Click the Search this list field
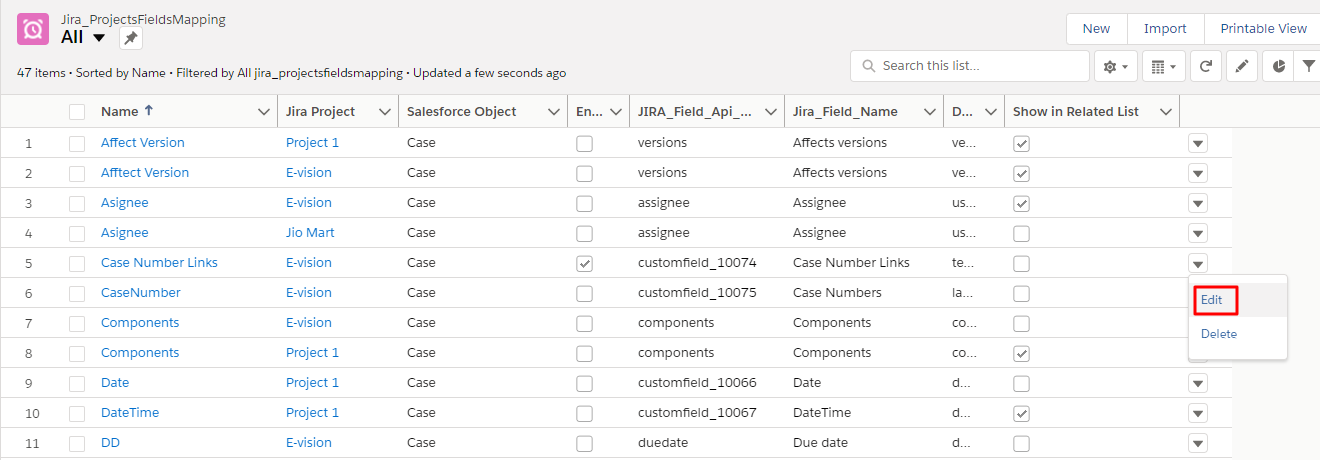1320x460 pixels. [x=970, y=66]
